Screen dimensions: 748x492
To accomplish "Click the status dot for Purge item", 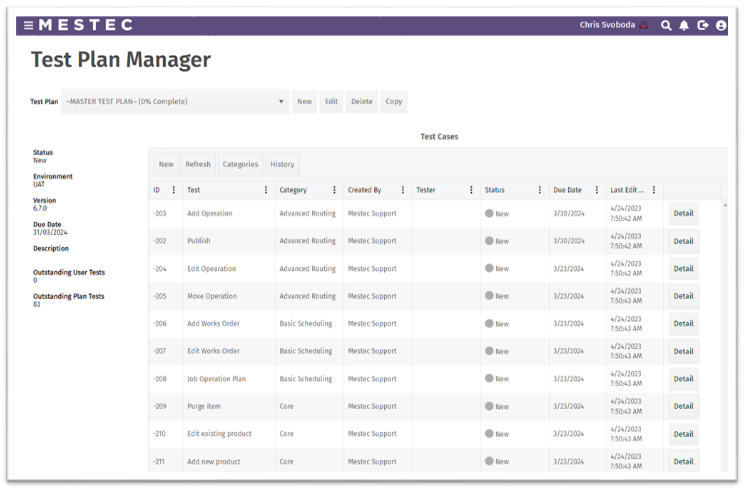I will (489, 406).
